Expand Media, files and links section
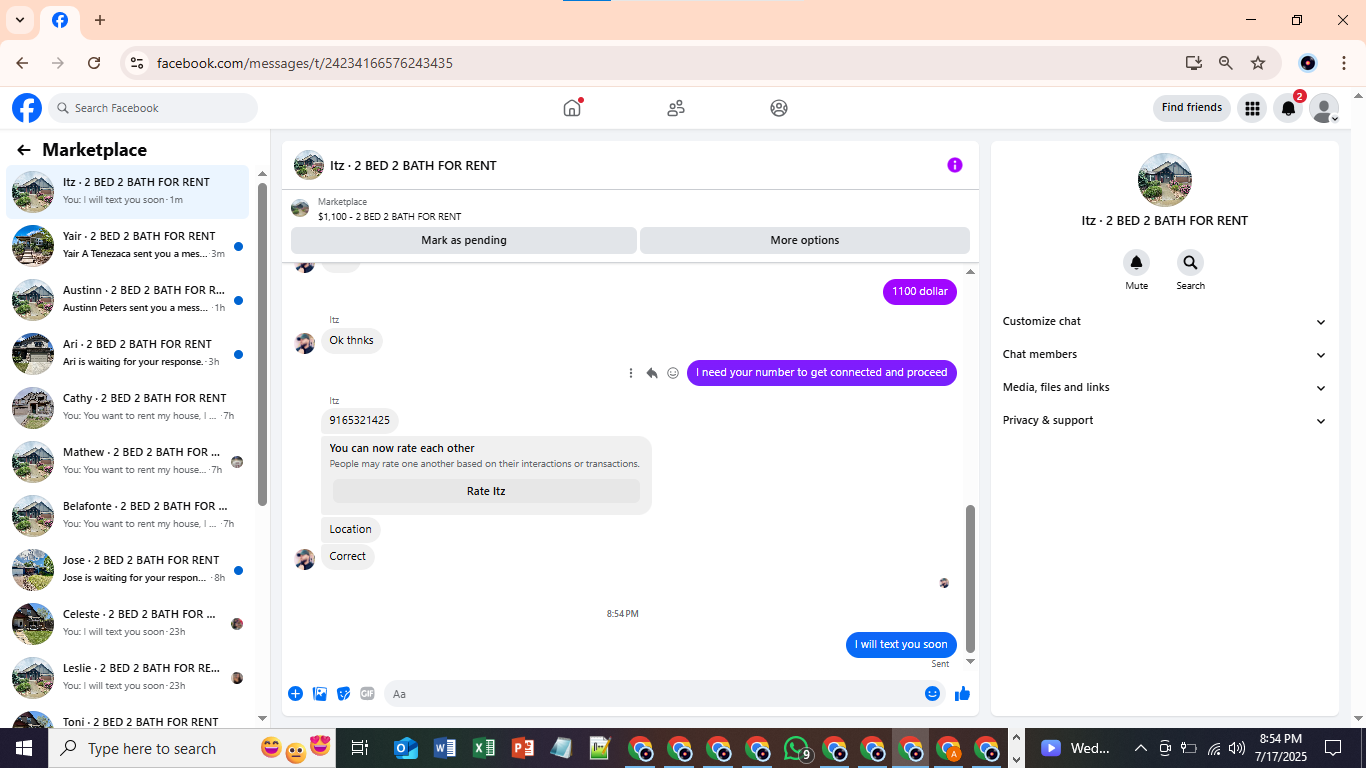The image size is (1366, 768). [x=1165, y=388]
